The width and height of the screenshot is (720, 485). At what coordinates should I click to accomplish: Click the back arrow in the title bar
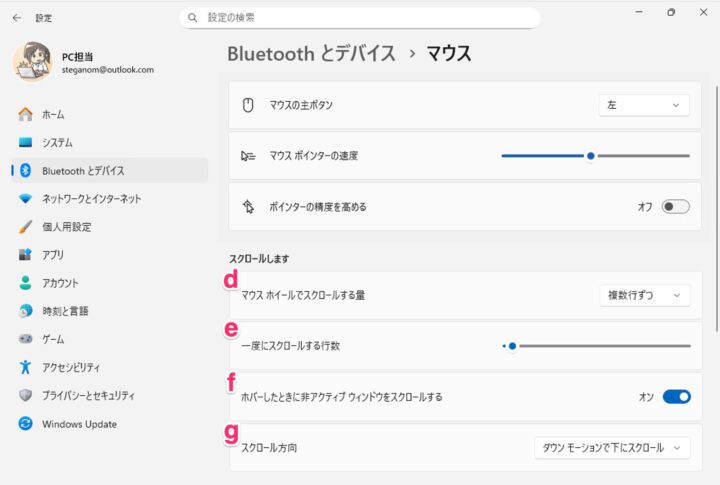tap(17, 17)
